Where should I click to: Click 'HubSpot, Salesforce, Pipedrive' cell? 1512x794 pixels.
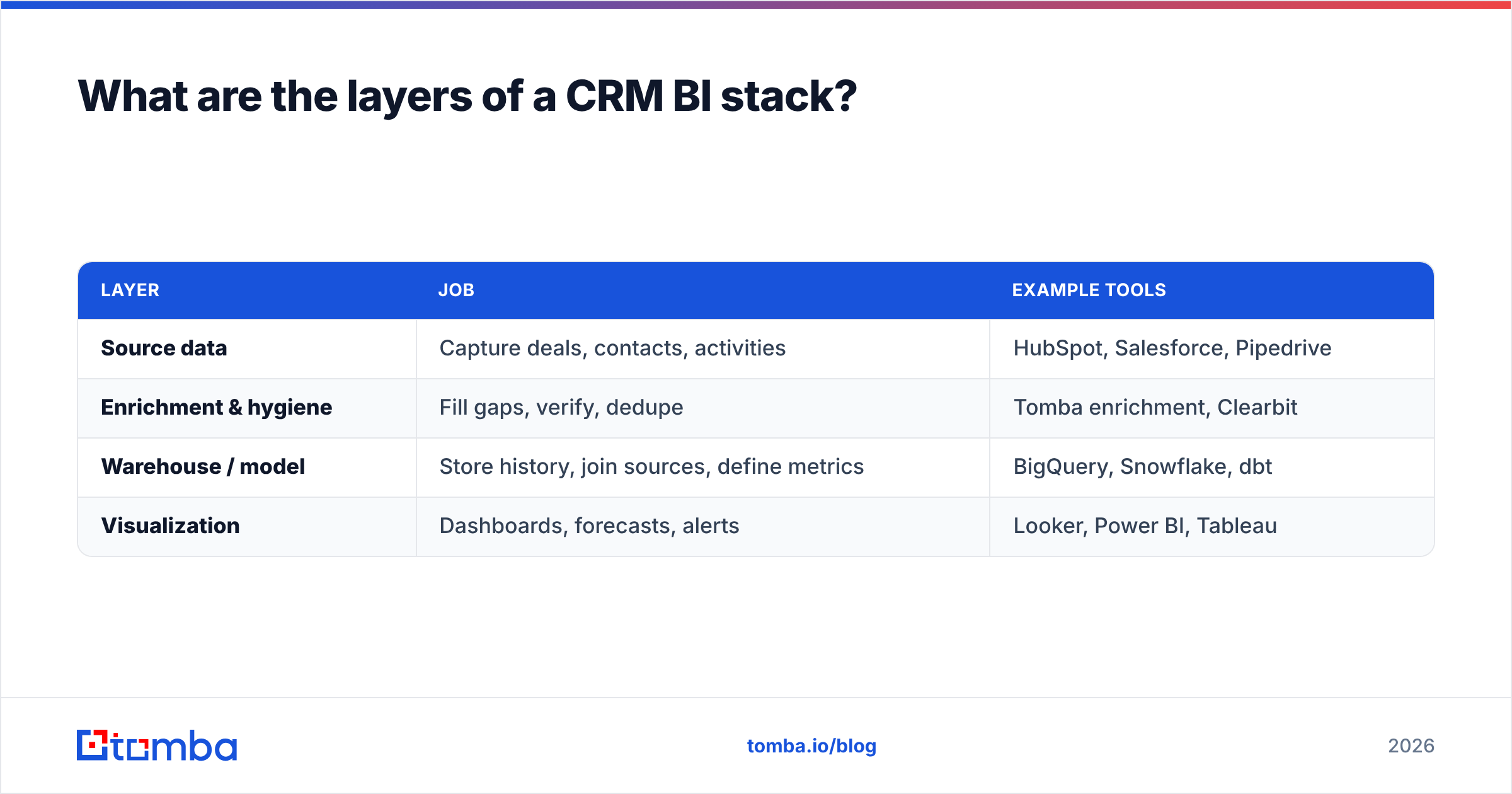(x=1212, y=348)
